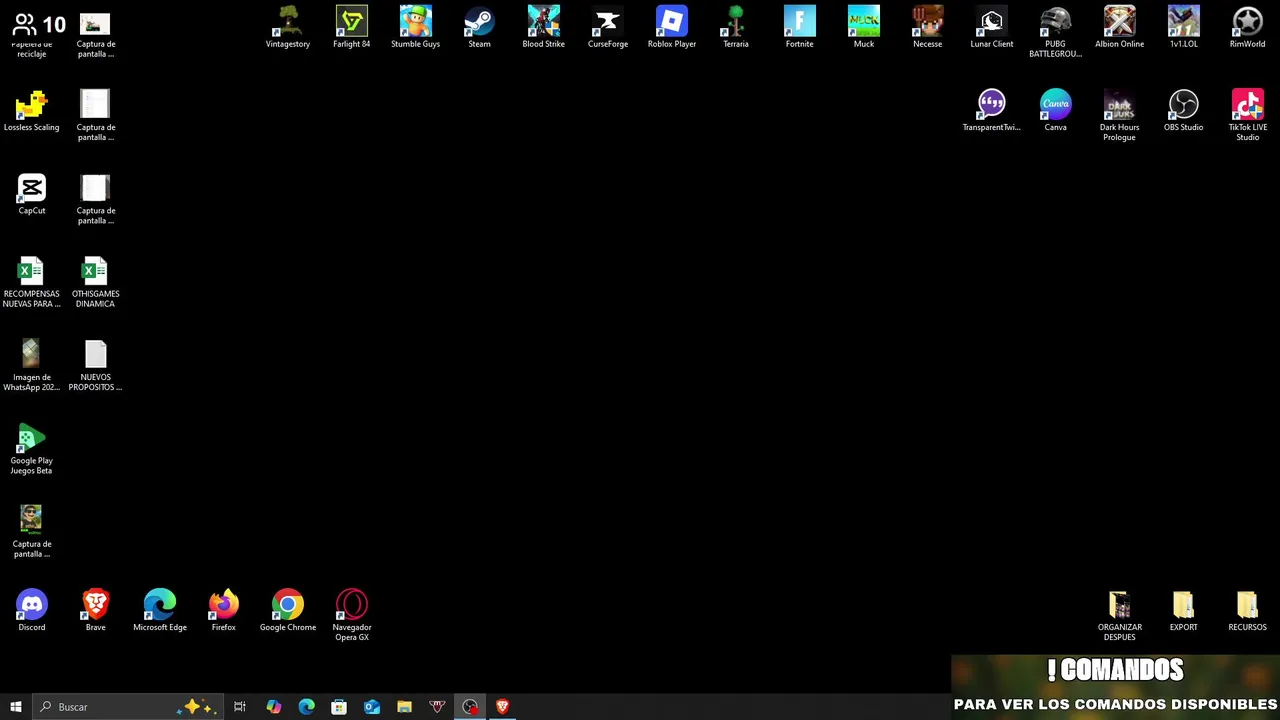Select the RECOMPENSAS NUEVAS PARA Excel file
1280x720 pixels.
pos(32,282)
